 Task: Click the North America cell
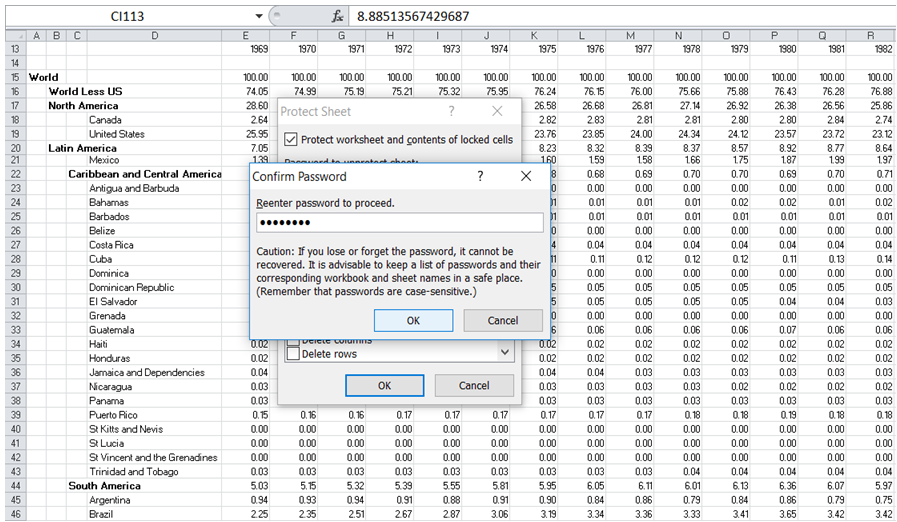coord(83,106)
